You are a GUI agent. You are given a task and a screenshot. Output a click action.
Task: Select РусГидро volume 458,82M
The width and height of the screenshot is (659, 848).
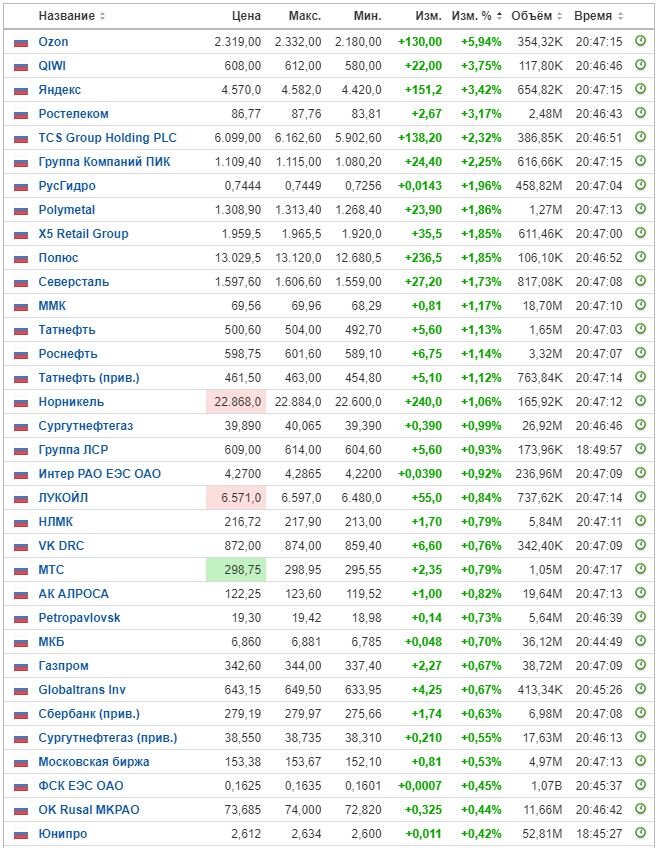(540, 186)
